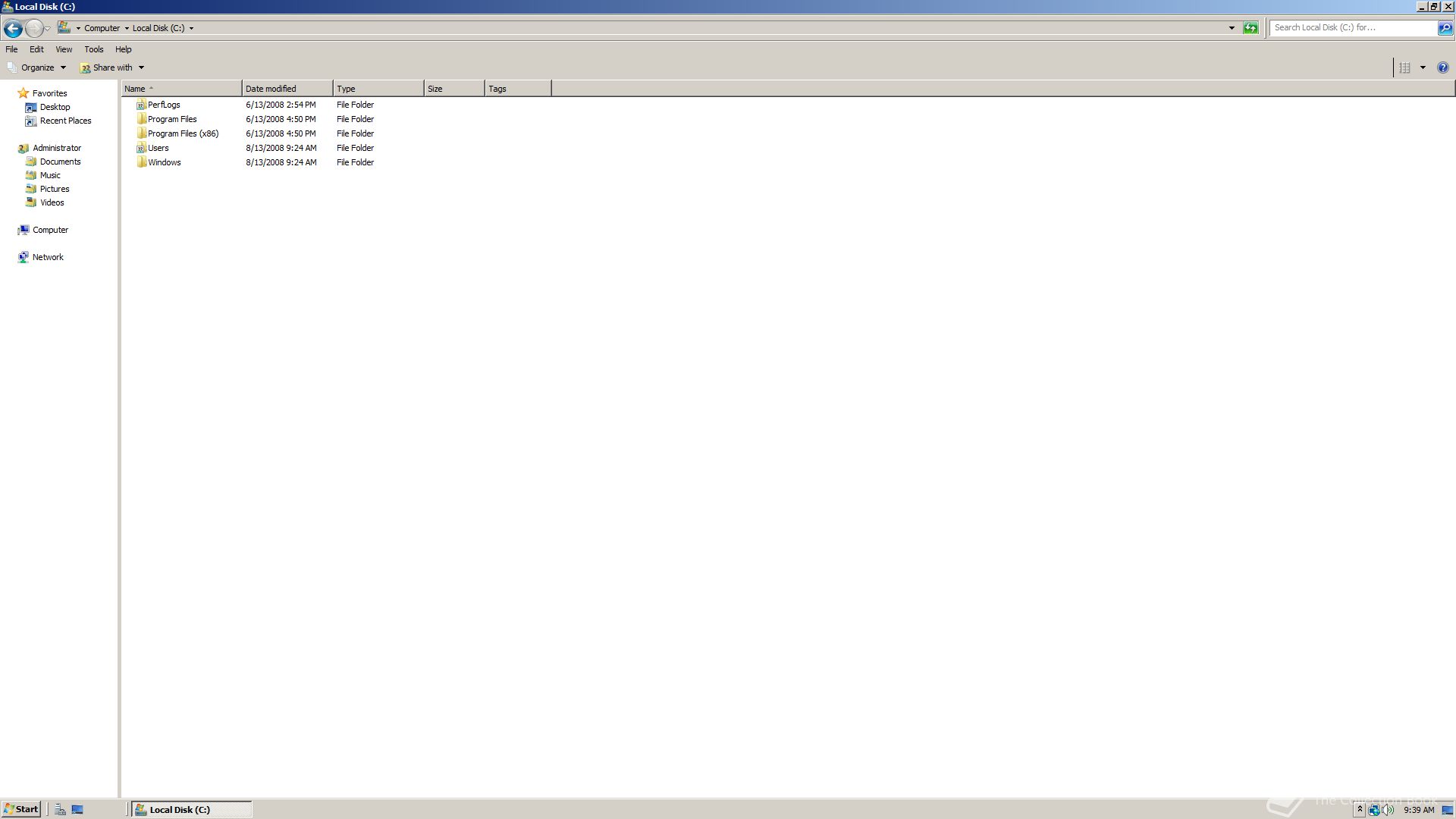Click the PerfLogs folder name
The image size is (1456, 819).
(164, 105)
